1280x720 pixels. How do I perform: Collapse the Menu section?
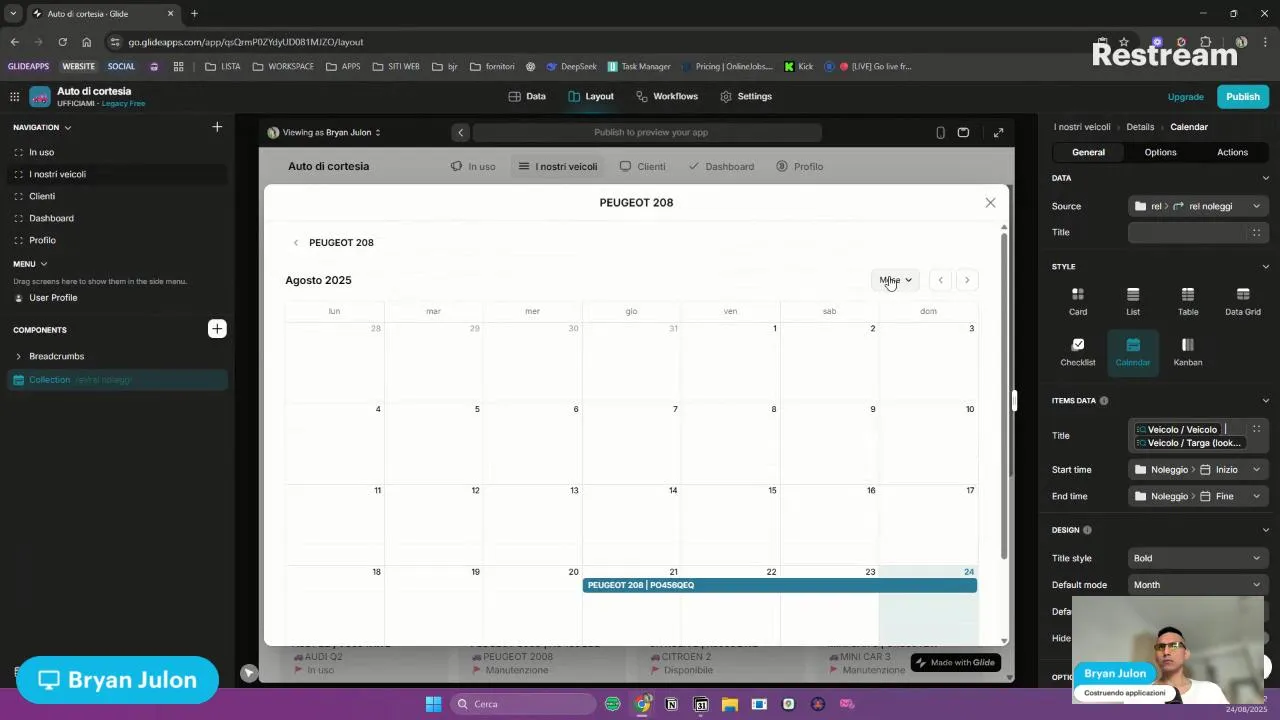[x=44, y=264]
